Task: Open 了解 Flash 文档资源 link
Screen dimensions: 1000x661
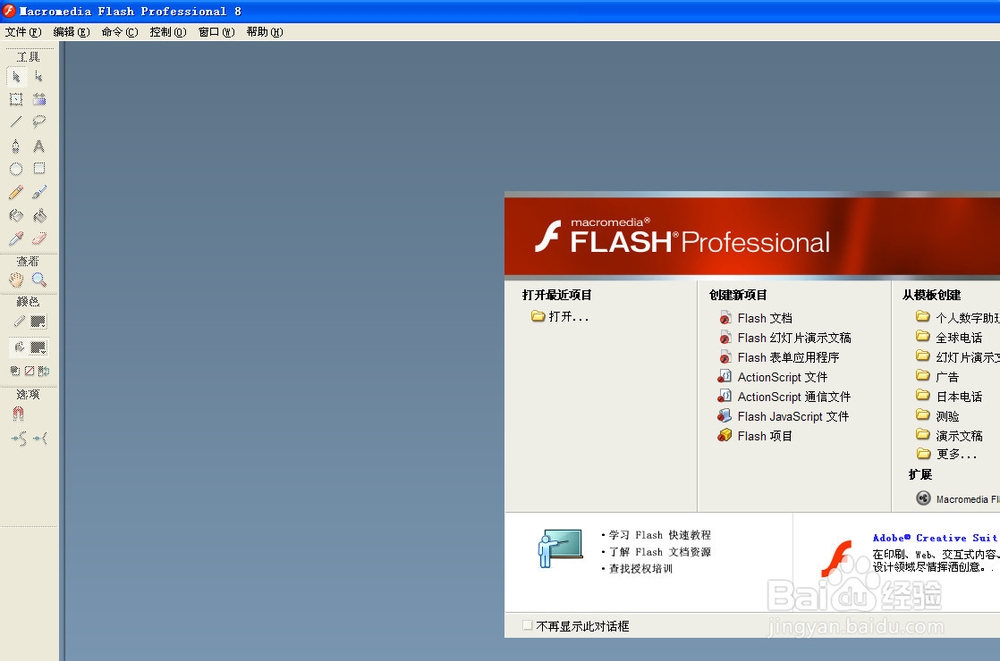Action: coord(659,552)
